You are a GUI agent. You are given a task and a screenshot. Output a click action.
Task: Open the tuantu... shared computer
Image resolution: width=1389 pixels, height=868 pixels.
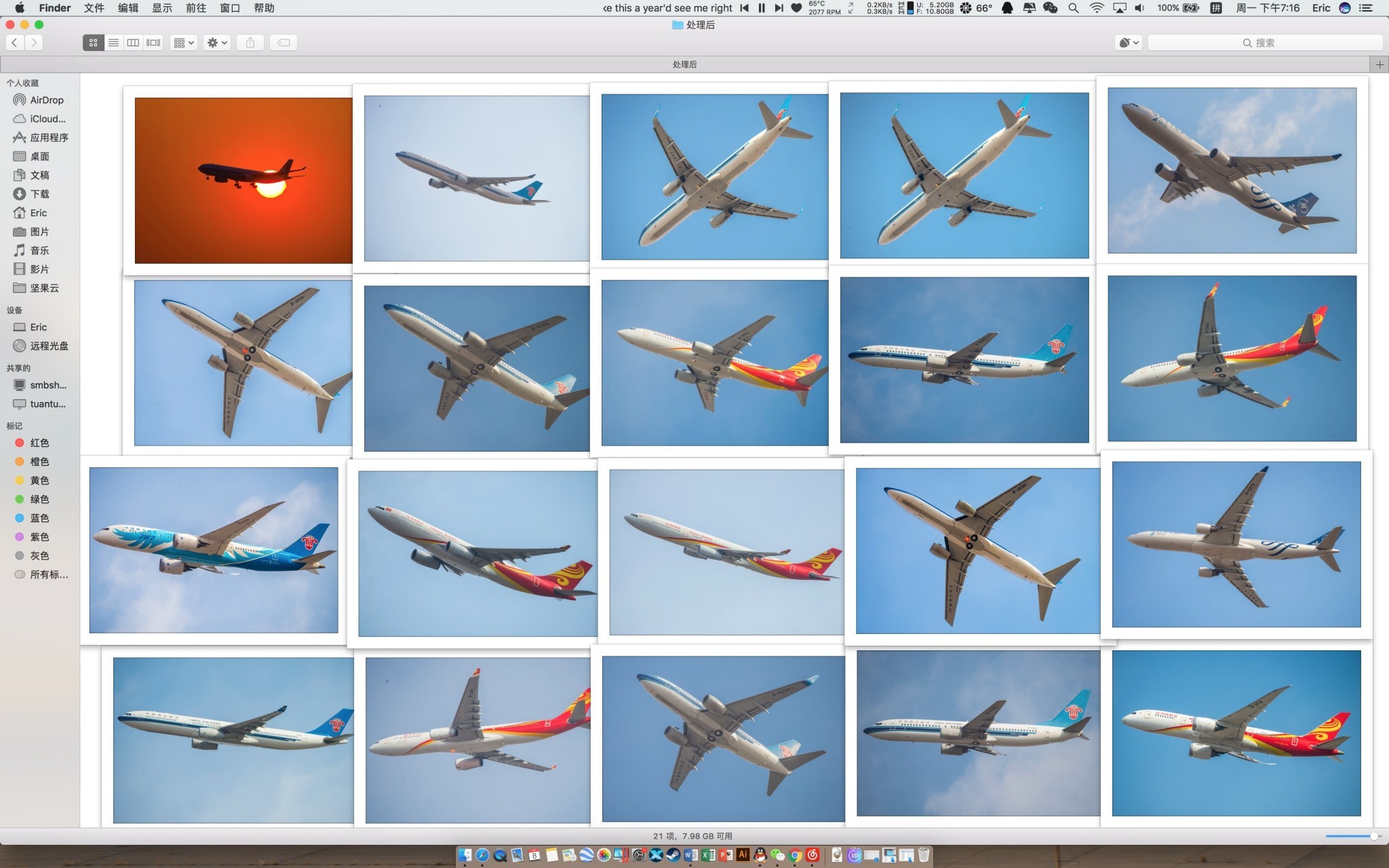39,403
